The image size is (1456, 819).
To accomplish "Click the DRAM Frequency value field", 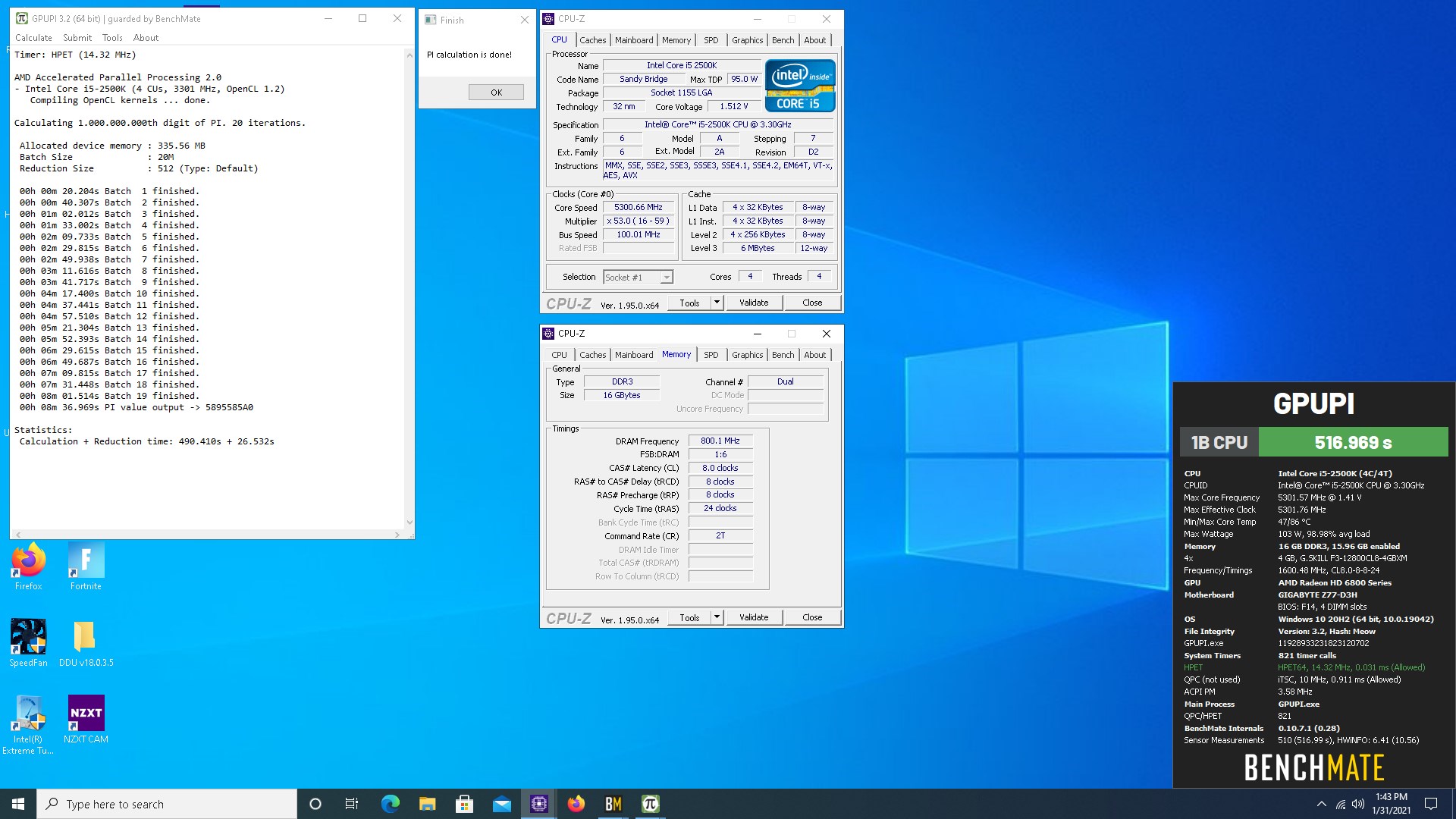I will 720,441.
